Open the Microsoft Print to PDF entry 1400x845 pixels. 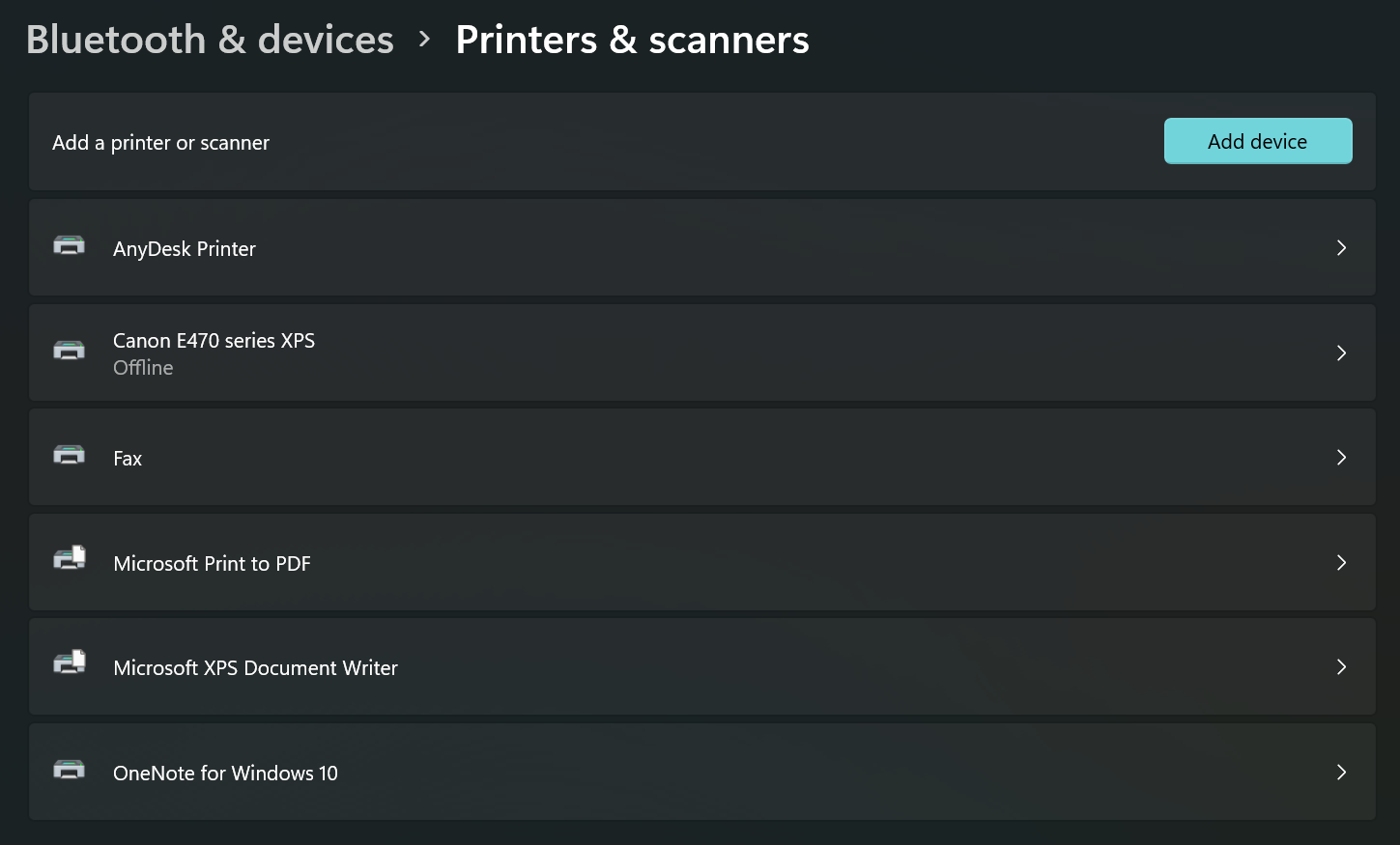pos(212,564)
